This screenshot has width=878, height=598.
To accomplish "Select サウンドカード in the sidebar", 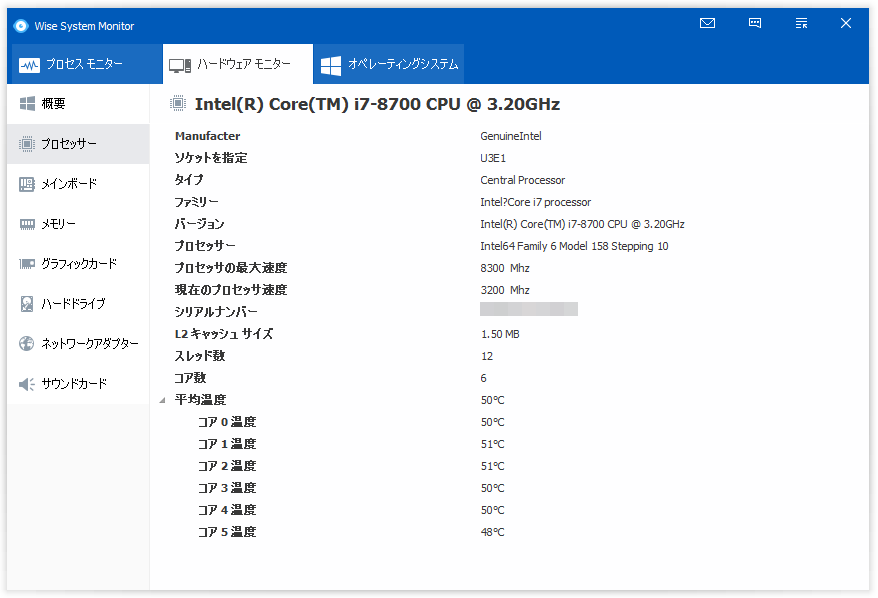I will (78, 384).
